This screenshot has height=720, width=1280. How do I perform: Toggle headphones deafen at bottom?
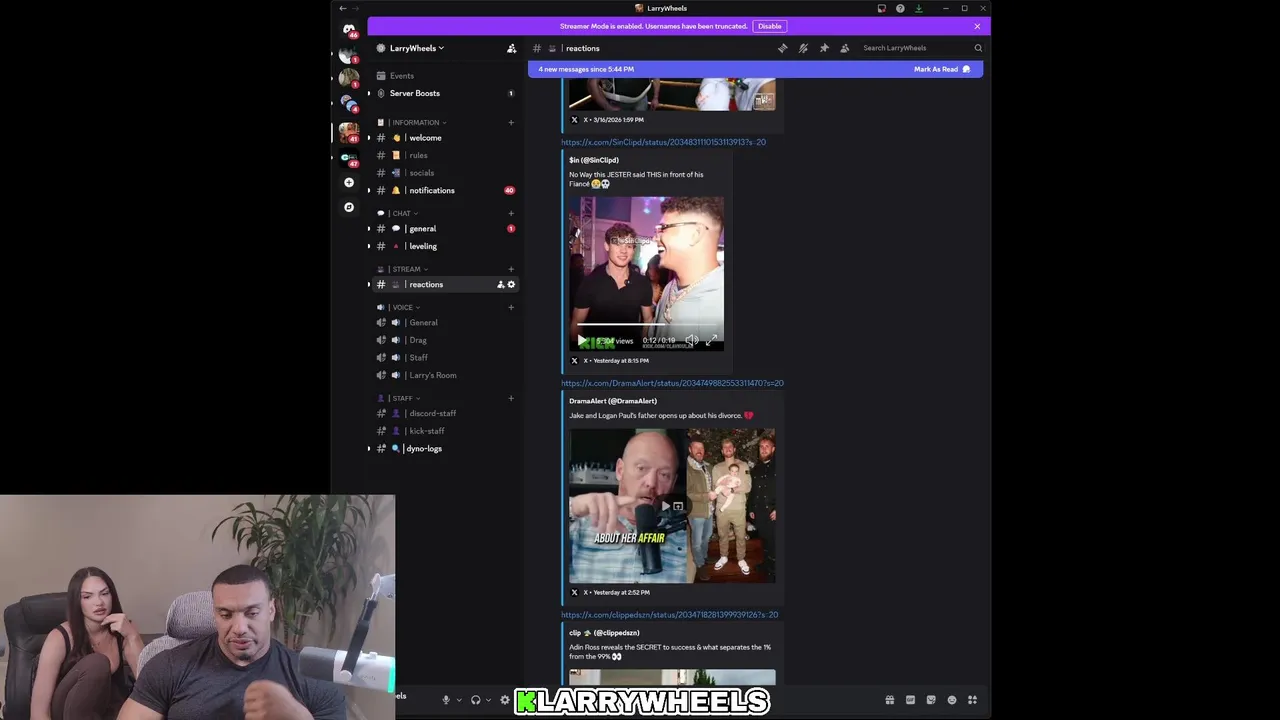click(x=475, y=700)
